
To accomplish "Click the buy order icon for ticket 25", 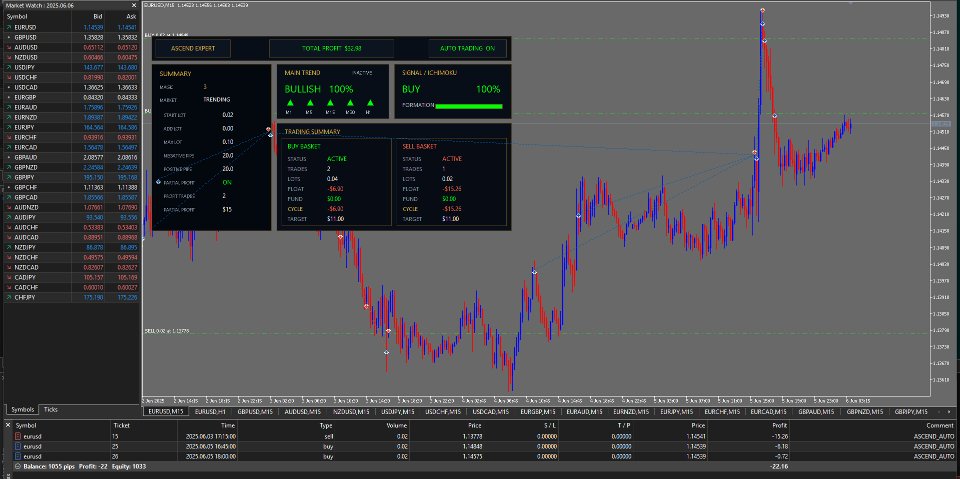I will 17,447.
